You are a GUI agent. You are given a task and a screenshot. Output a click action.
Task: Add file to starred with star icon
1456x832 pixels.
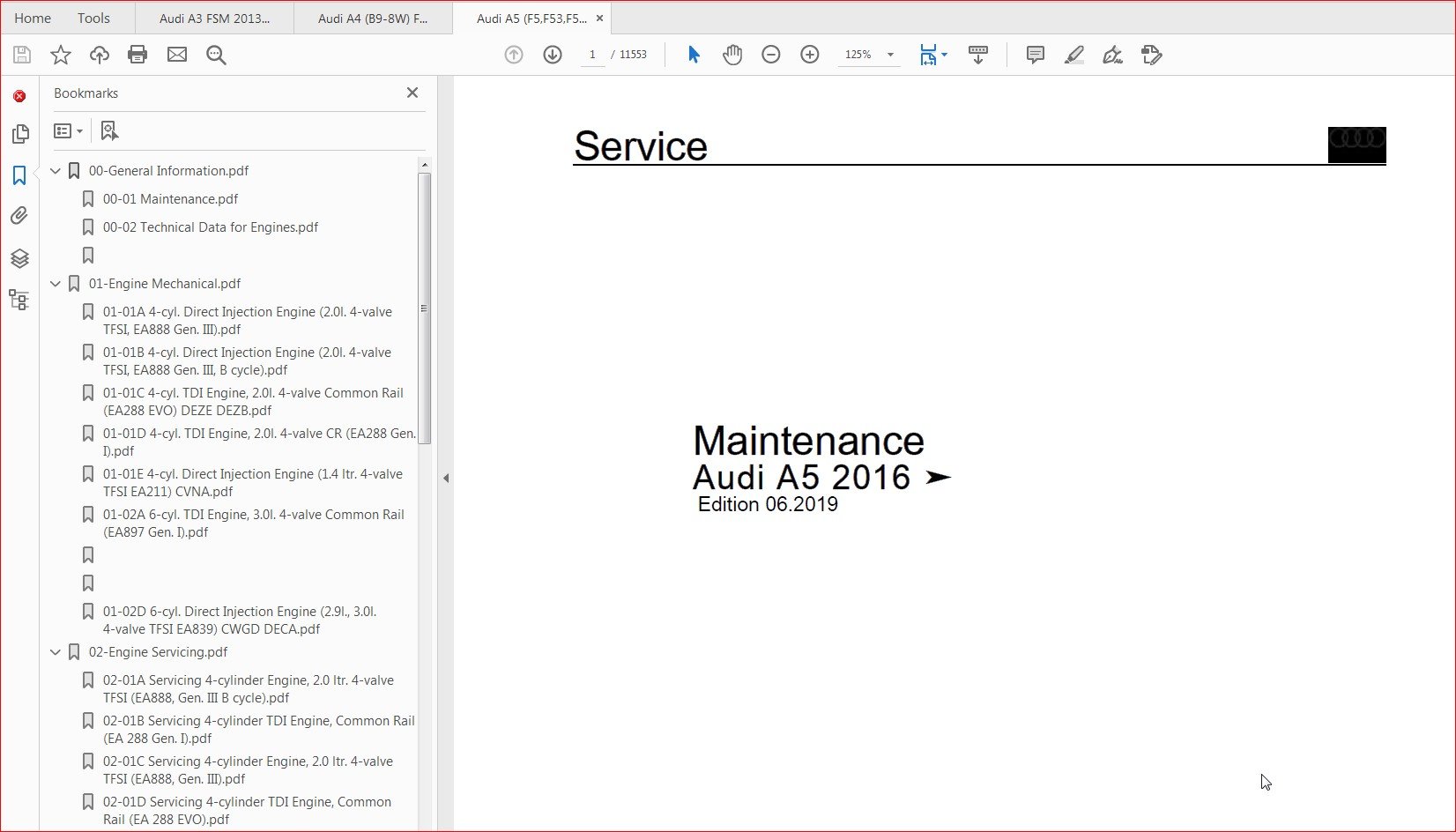61,55
